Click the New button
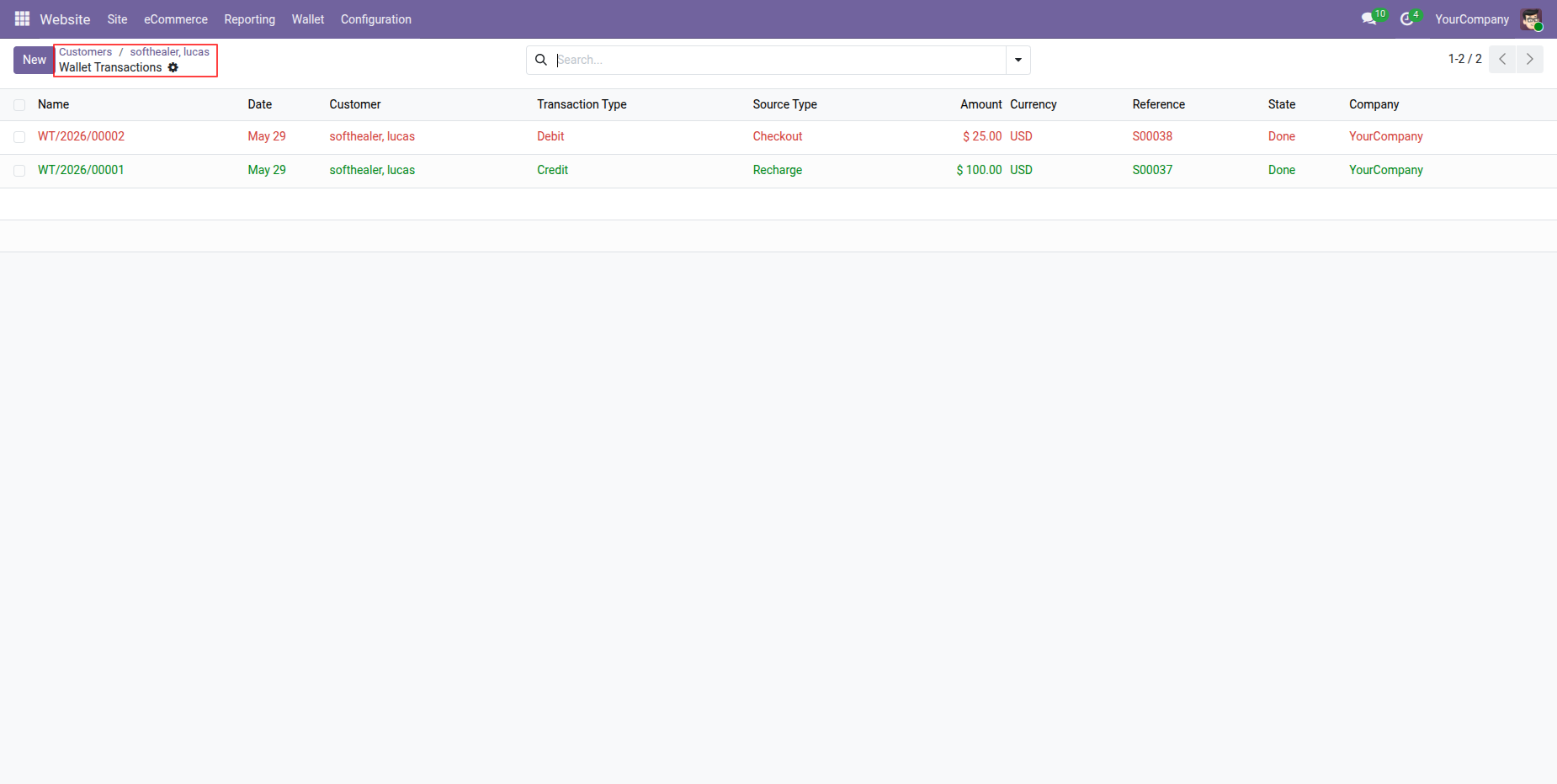 point(35,60)
